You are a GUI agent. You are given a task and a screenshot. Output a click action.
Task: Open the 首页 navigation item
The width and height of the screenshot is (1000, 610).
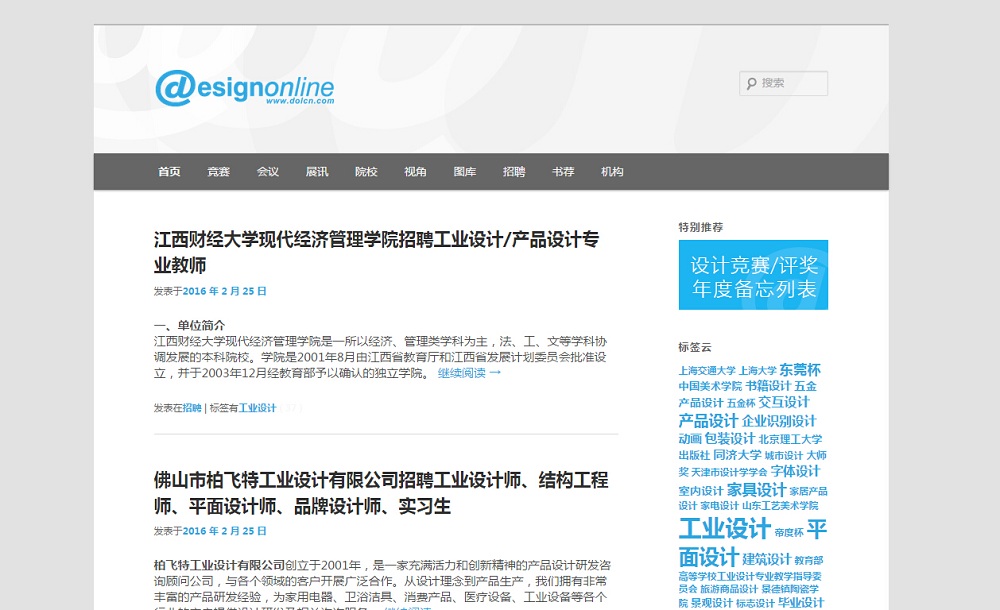(169, 172)
